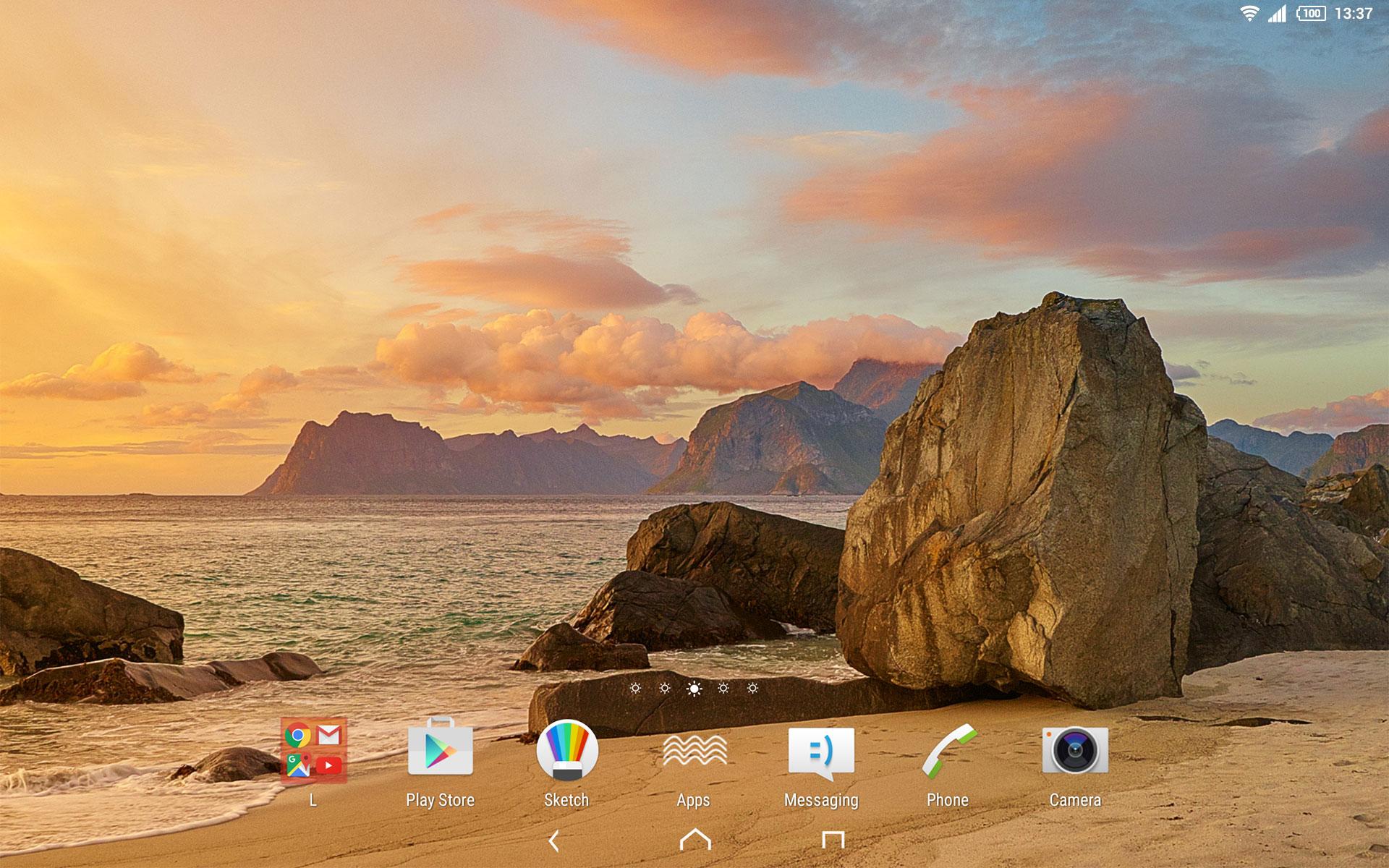Screen dimensions: 1389x868
Task: Tap the Back navigation button
Action: [554, 841]
